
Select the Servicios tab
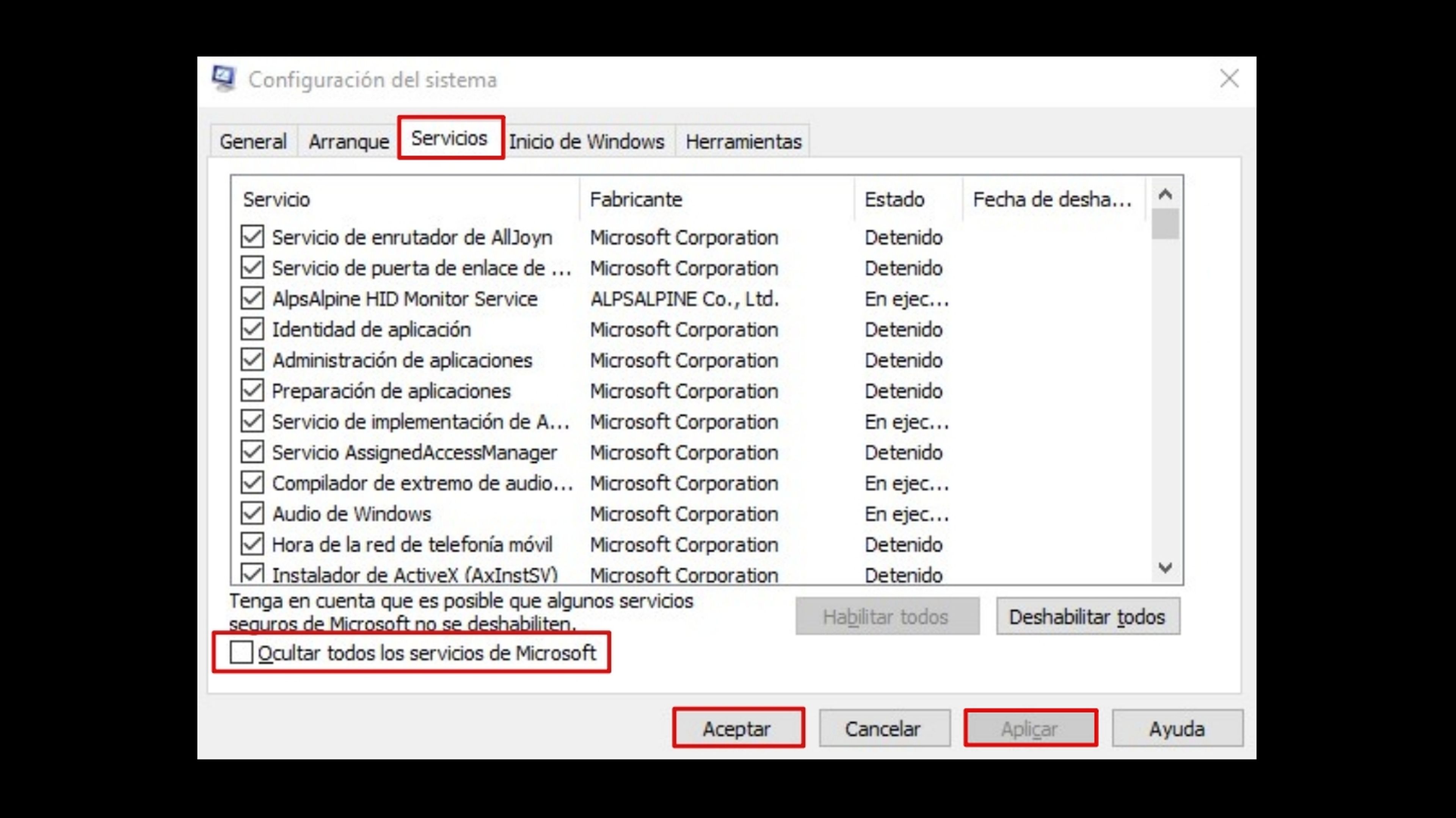tap(450, 138)
